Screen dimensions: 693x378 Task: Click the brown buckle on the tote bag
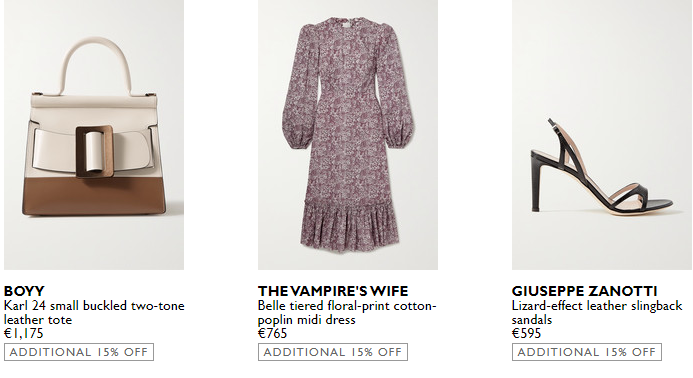(x=95, y=152)
